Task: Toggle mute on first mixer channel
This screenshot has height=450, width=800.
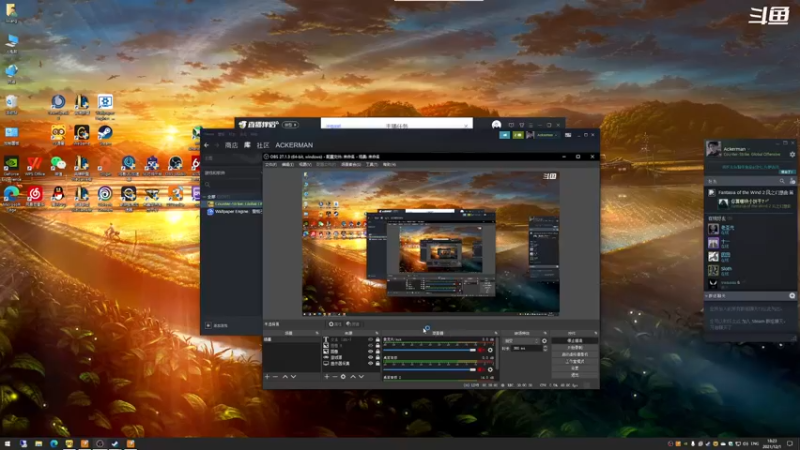Action: click(481, 350)
